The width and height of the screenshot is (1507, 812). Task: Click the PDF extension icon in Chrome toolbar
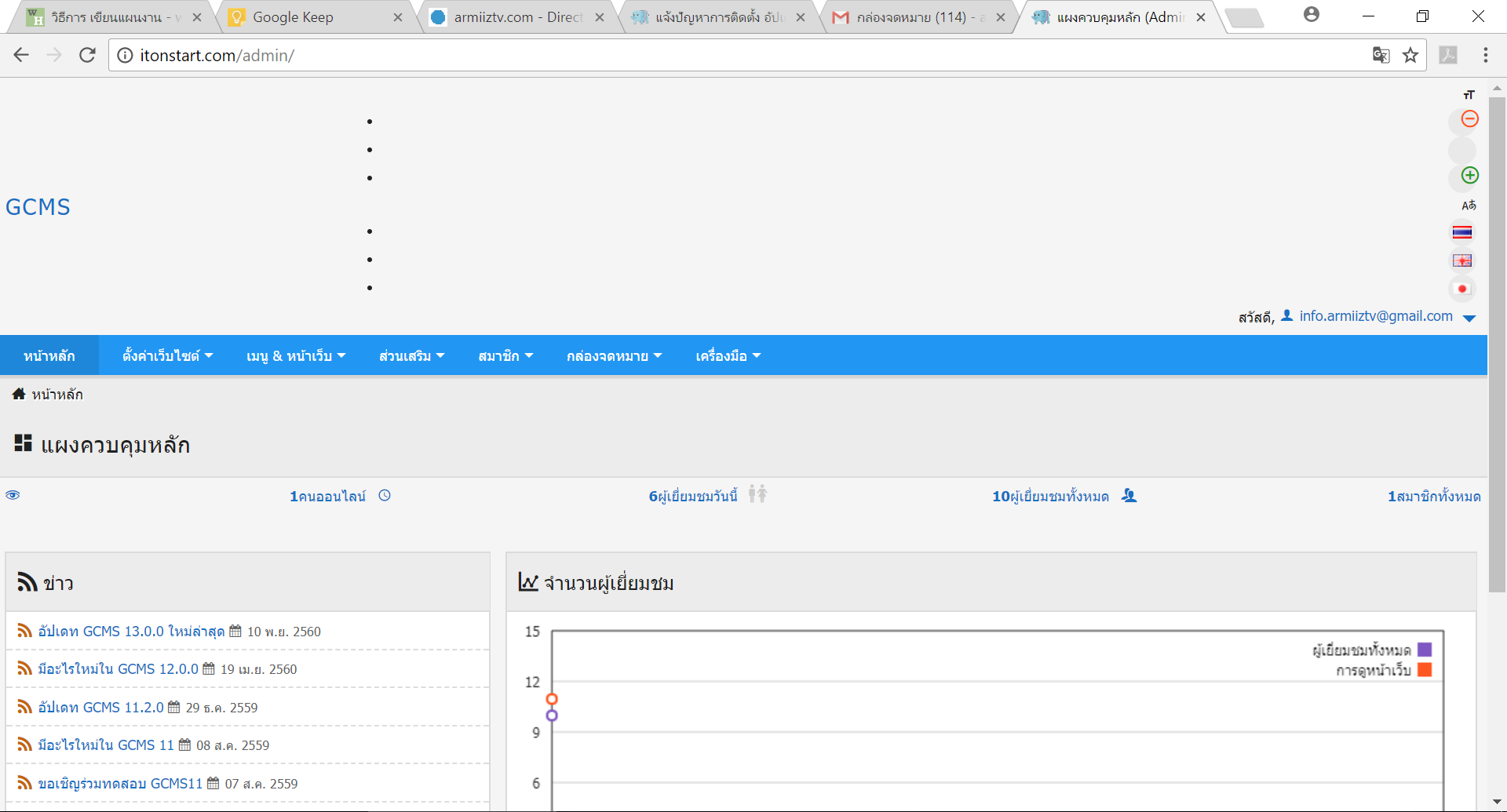point(1448,55)
